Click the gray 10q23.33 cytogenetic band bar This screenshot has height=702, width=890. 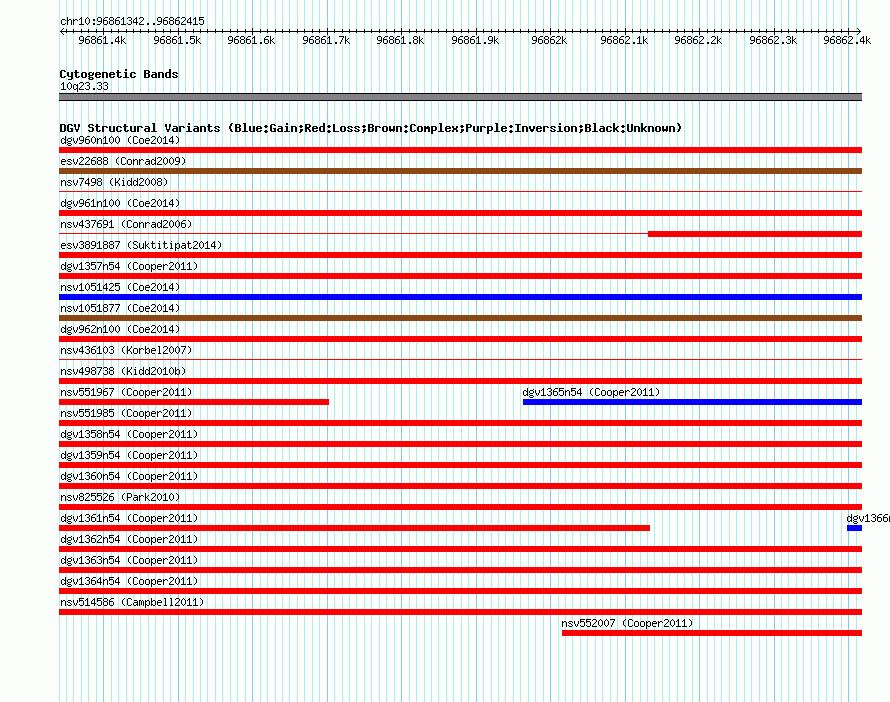point(460,97)
